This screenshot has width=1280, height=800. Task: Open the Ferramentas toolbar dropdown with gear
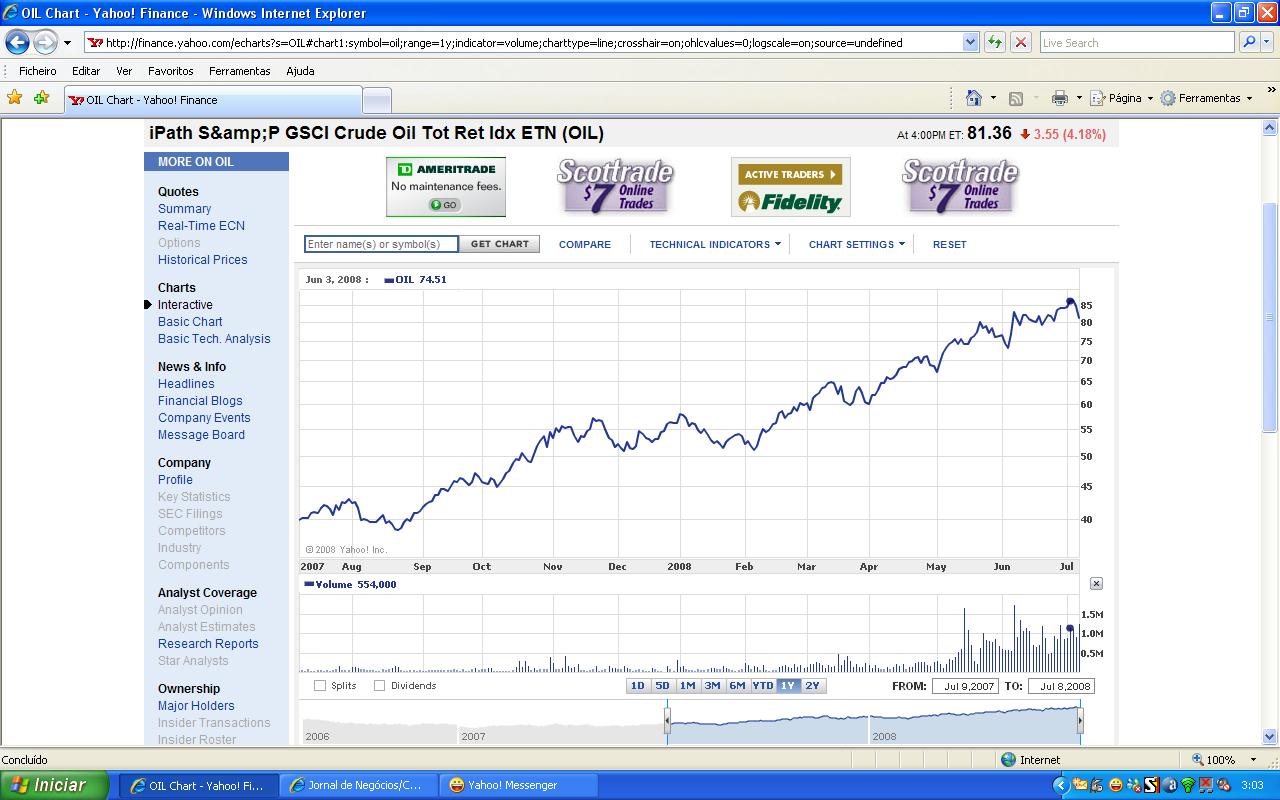(x=1205, y=98)
